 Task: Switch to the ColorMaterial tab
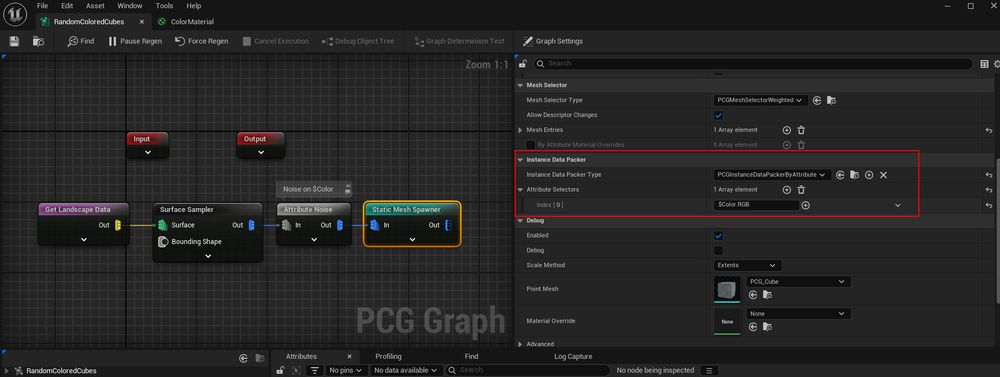[x=192, y=22]
